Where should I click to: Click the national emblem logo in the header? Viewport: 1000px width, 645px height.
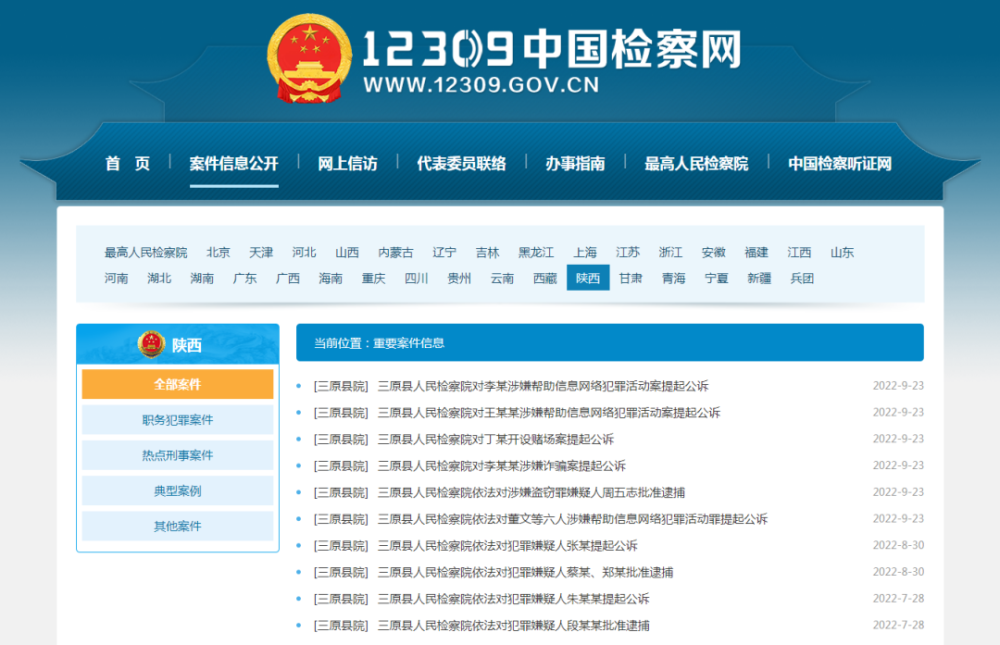click(x=309, y=59)
